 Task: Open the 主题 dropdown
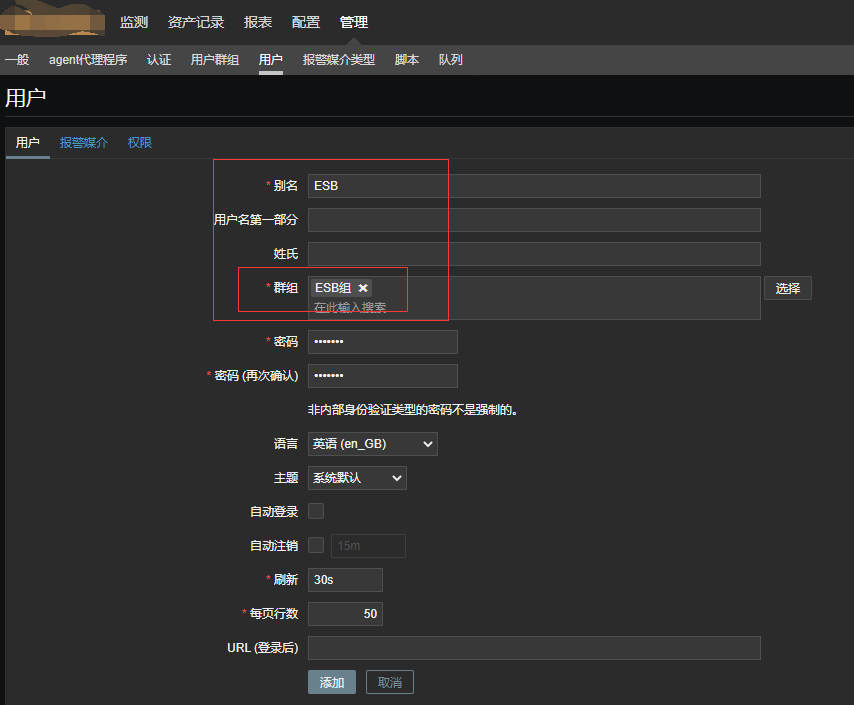tap(357, 478)
